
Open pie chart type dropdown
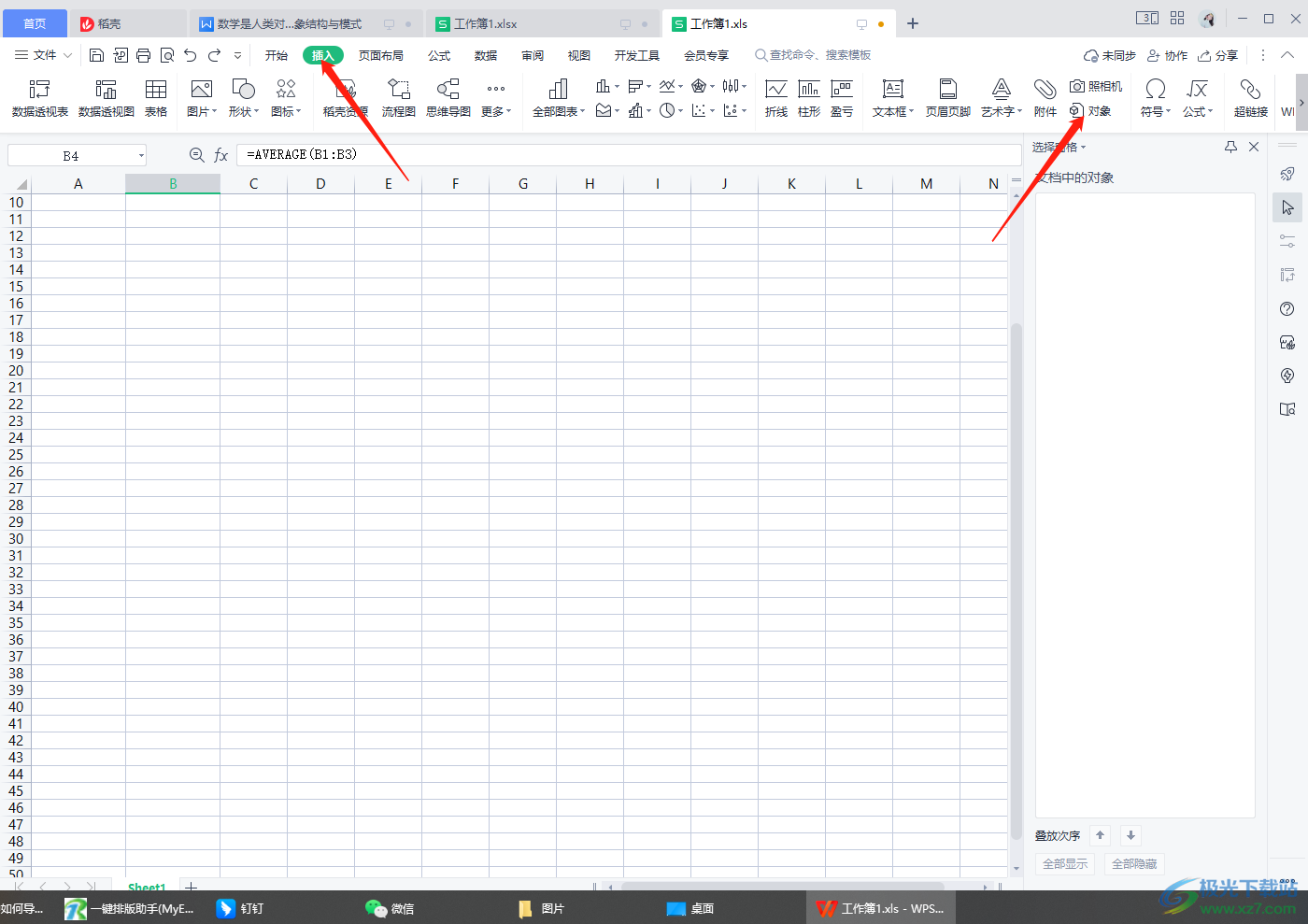(671, 110)
